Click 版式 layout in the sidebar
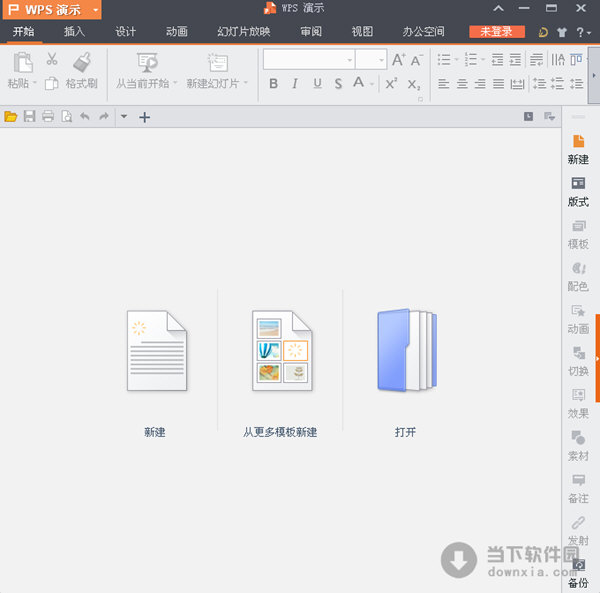Image resolution: width=600 pixels, height=593 pixels. [x=578, y=192]
